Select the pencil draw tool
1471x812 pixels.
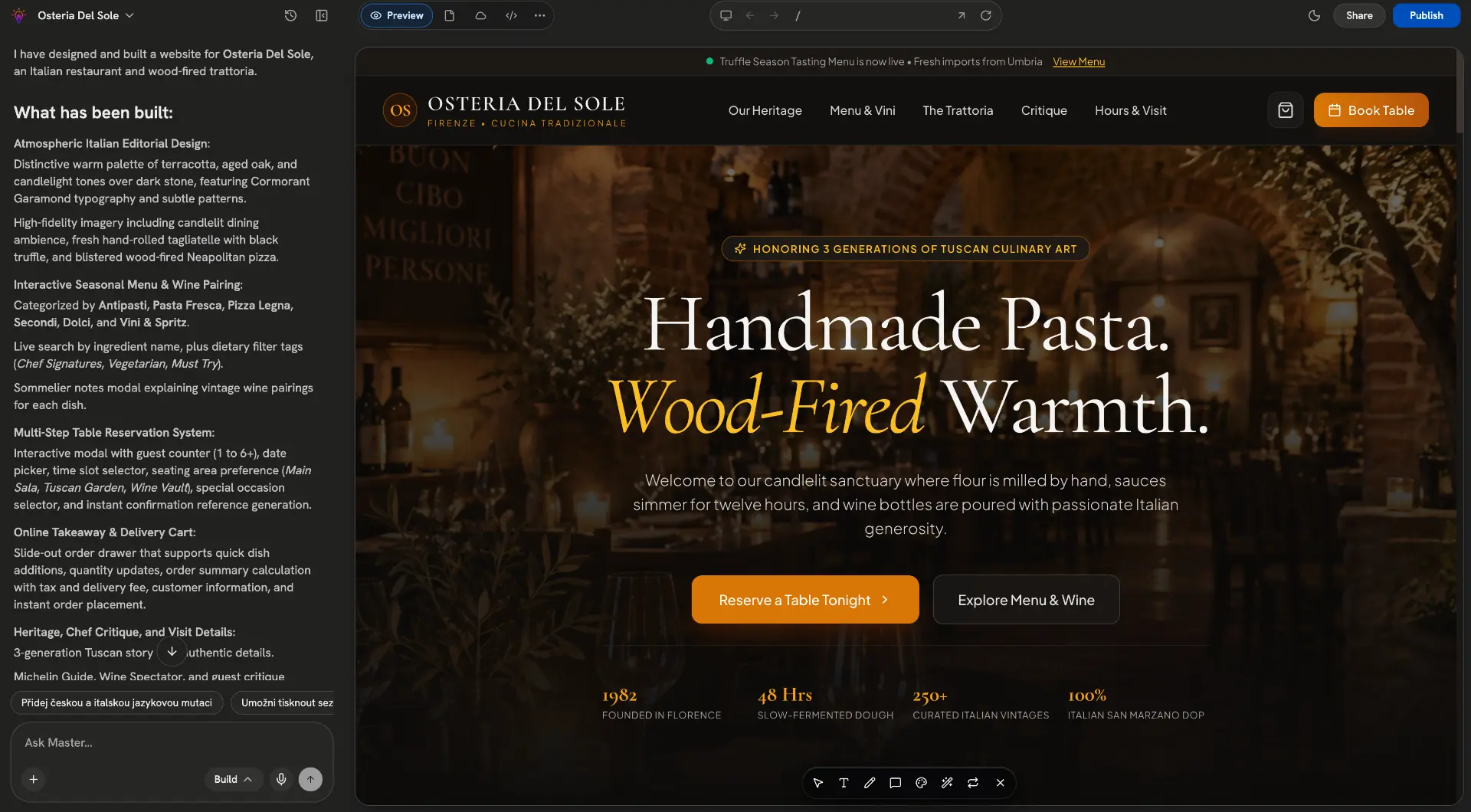click(x=870, y=783)
